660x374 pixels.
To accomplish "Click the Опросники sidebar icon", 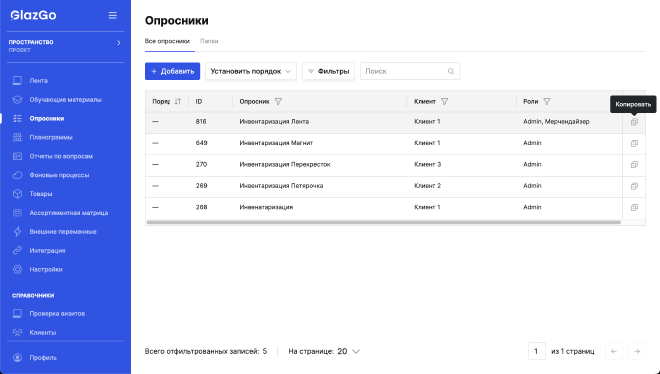I will (x=17, y=119).
